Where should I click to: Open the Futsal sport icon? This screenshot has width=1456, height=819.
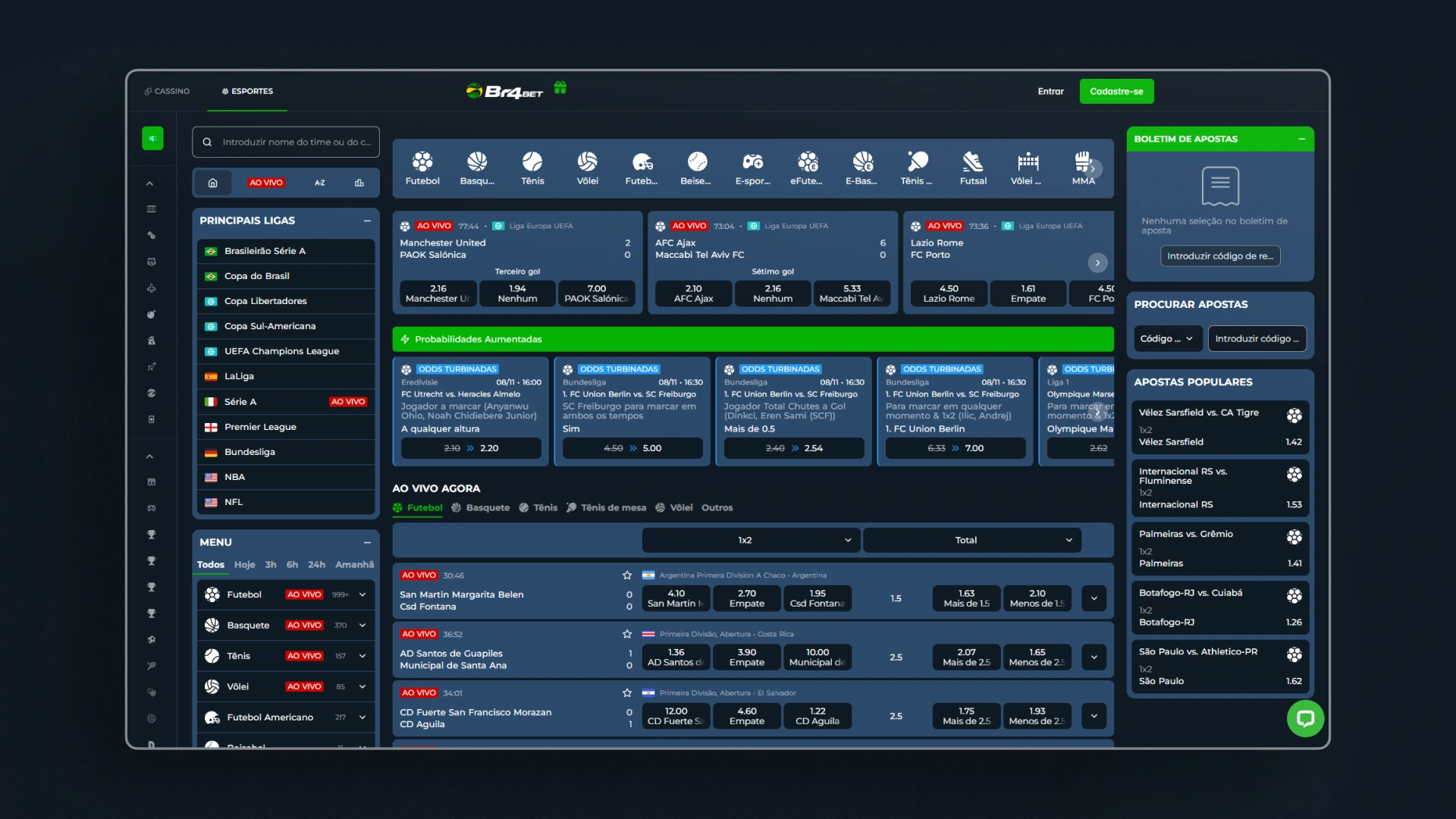tap(973, 168)
